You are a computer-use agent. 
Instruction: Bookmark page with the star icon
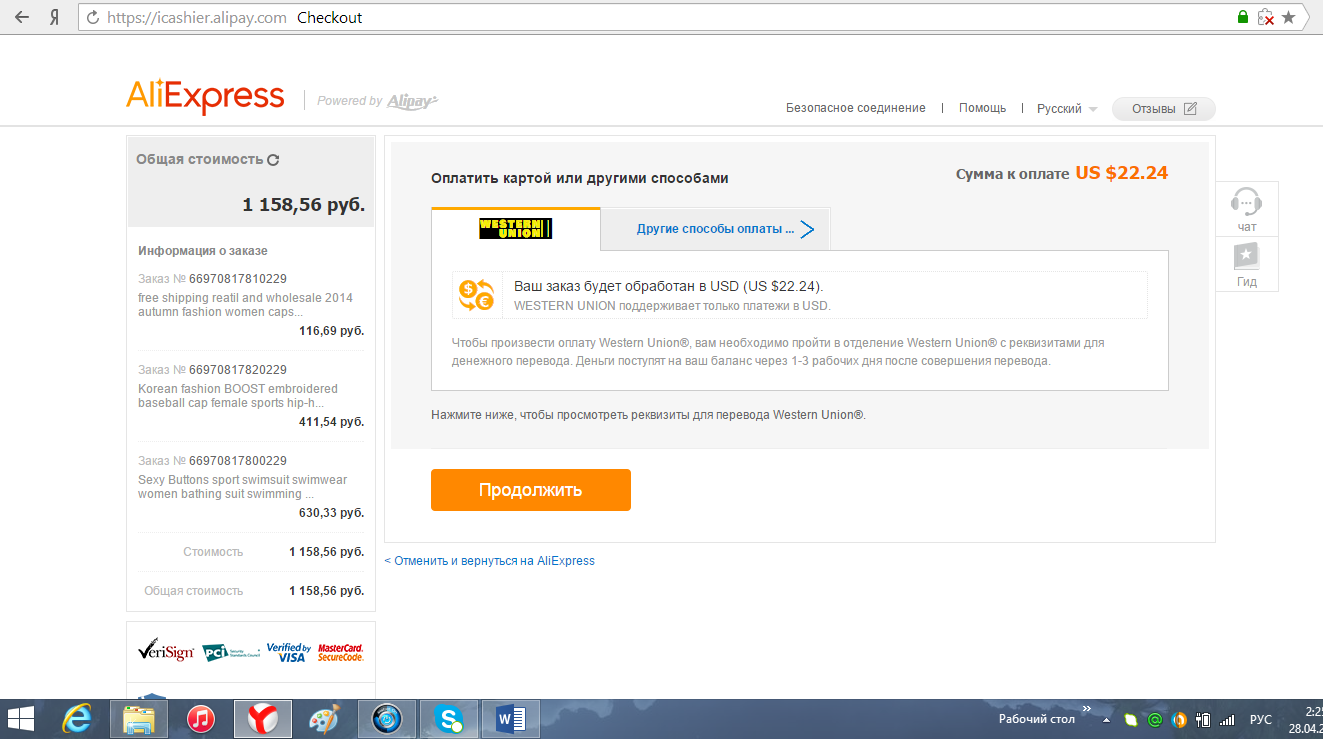pyautogui.click(x=1289, y=17)
